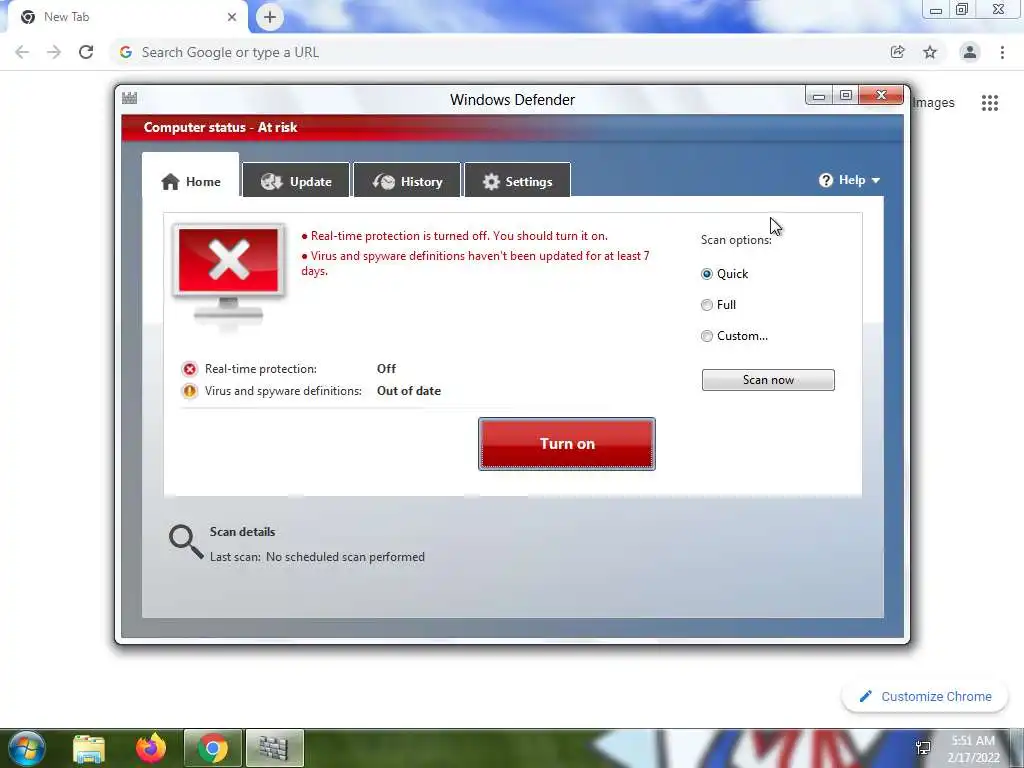Close the Windows Defender window

(882, 95)
